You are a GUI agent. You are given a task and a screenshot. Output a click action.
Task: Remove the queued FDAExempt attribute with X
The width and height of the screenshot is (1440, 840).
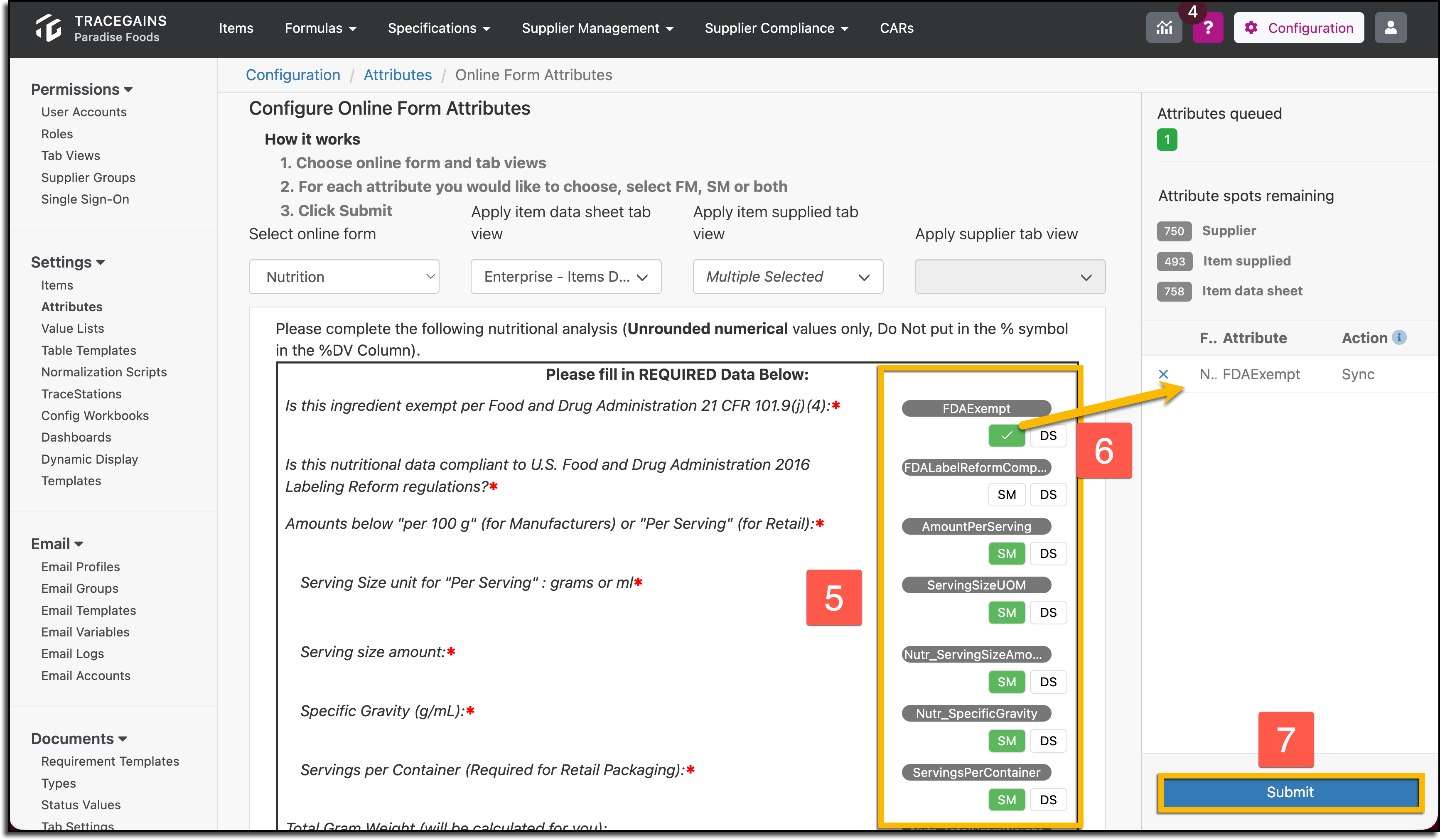point(1163,374)
